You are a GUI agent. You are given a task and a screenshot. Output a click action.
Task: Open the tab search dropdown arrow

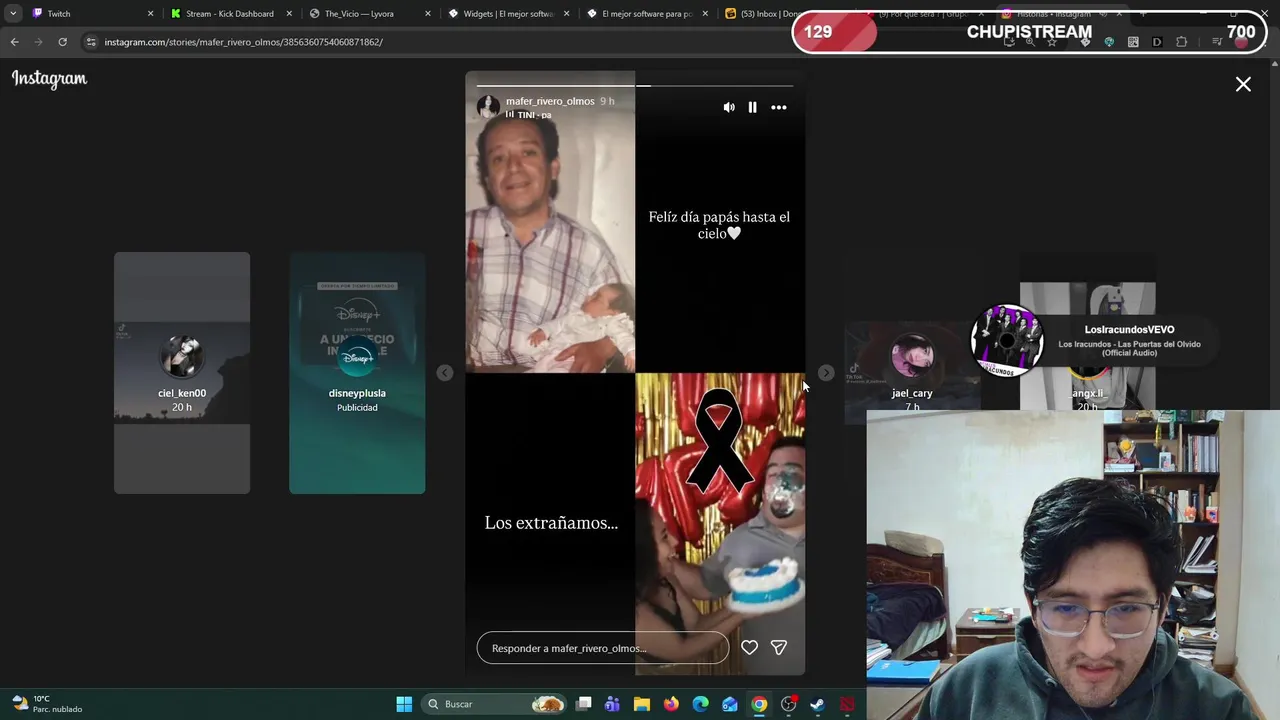(x=12, y=14)
